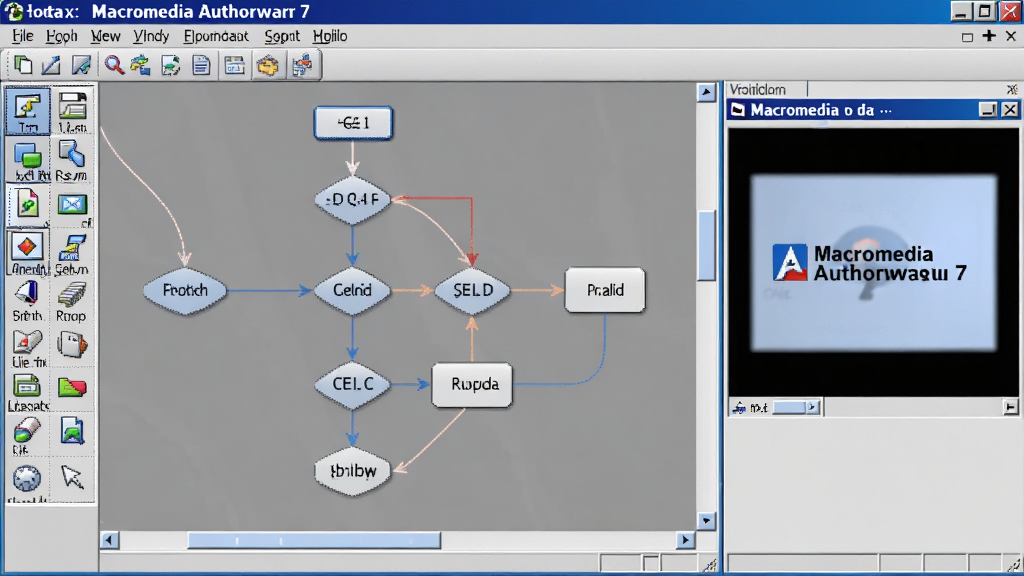Viewport: 1024px width, 576px height.
Task: Minimize the Macromedia o da preview window
Action: (x=988, y=110)
